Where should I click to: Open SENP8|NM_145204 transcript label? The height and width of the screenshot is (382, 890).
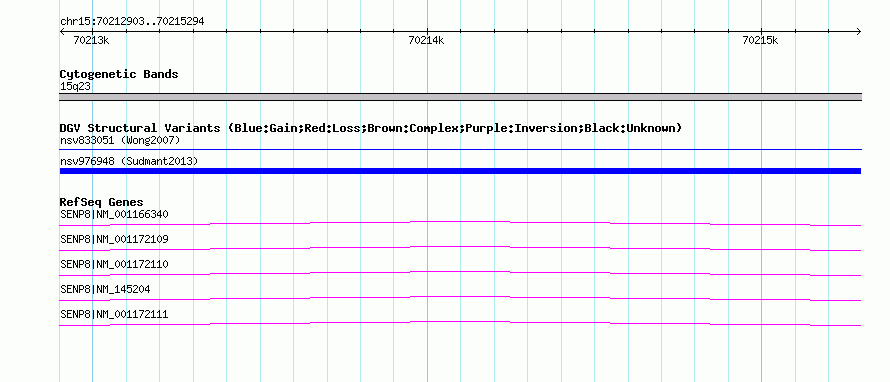(105, 289)
